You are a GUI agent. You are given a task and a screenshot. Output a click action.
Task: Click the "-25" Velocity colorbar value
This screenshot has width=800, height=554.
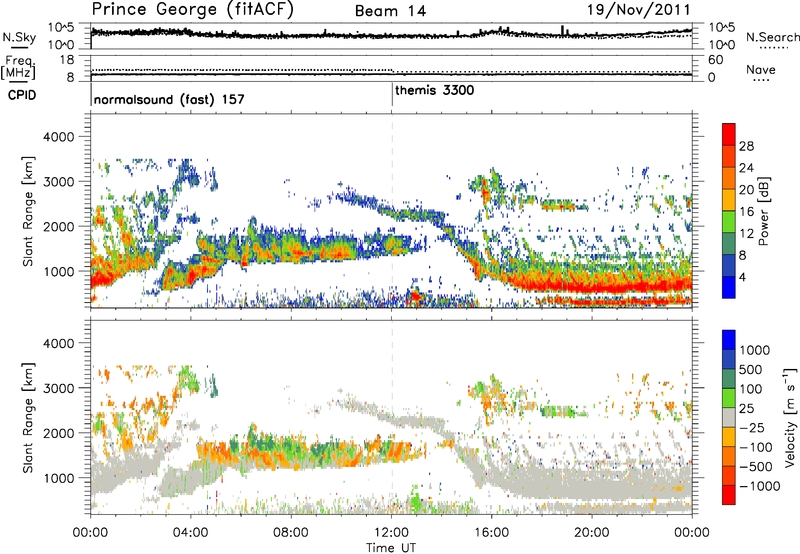coord(752,428)
